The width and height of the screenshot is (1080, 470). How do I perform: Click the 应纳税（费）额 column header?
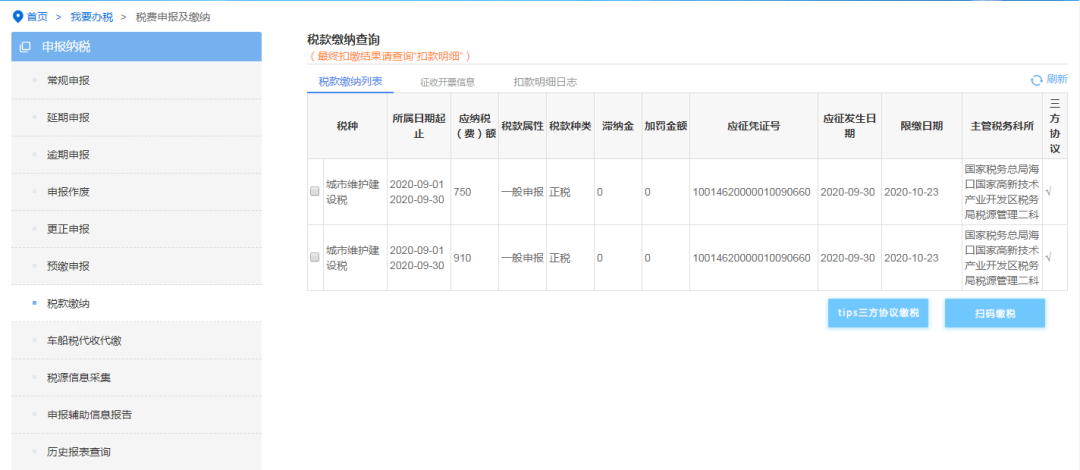(475, 126)
